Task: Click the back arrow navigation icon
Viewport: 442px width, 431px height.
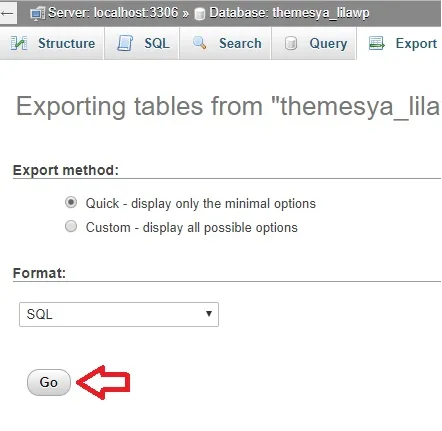Action: [7, 14]
